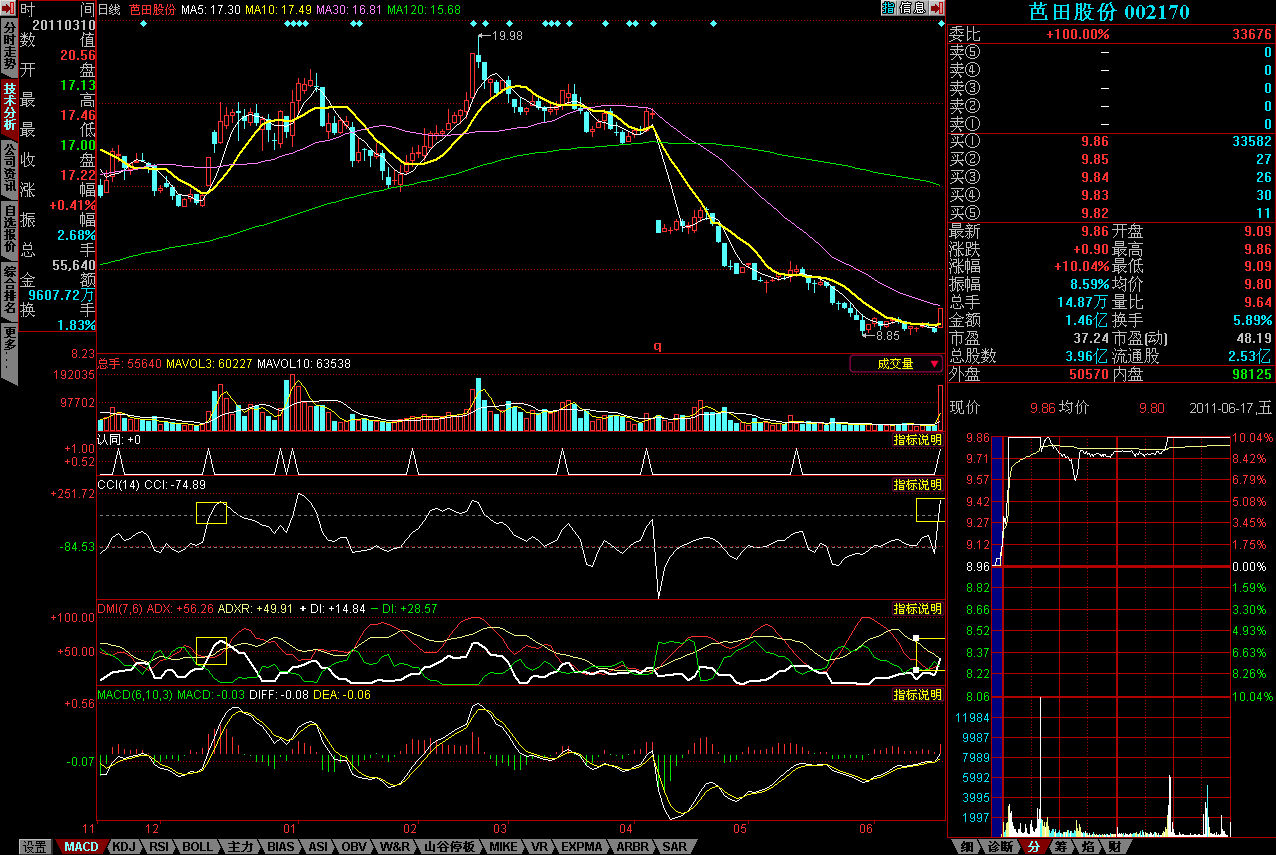Switch to the BIAS indicator tab
The image size is (1276, 855).
(281, 847)
